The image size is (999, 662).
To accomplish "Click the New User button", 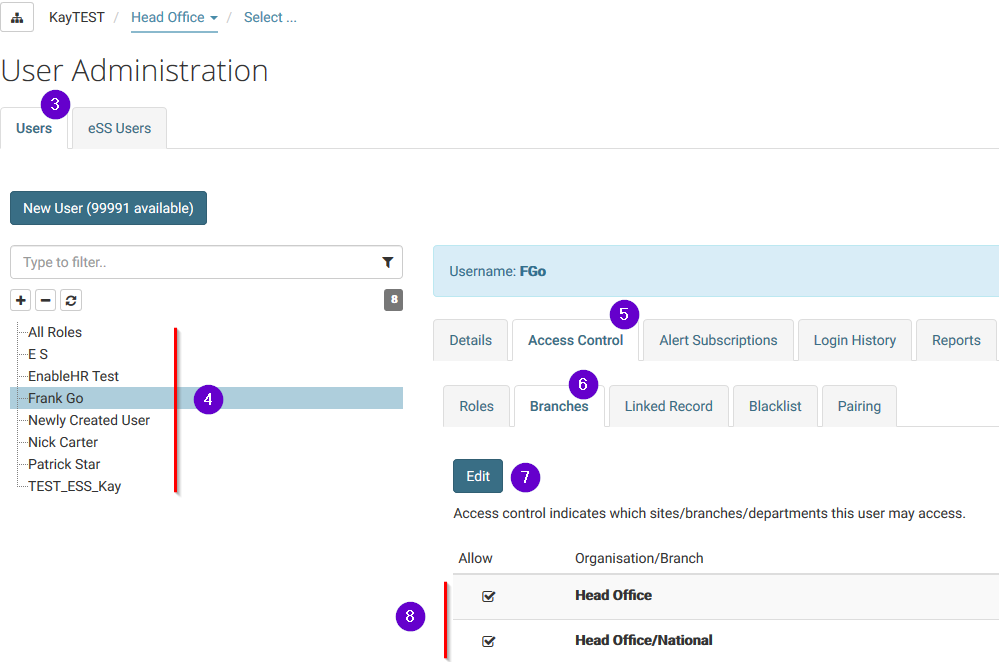I will coord(108,208).
